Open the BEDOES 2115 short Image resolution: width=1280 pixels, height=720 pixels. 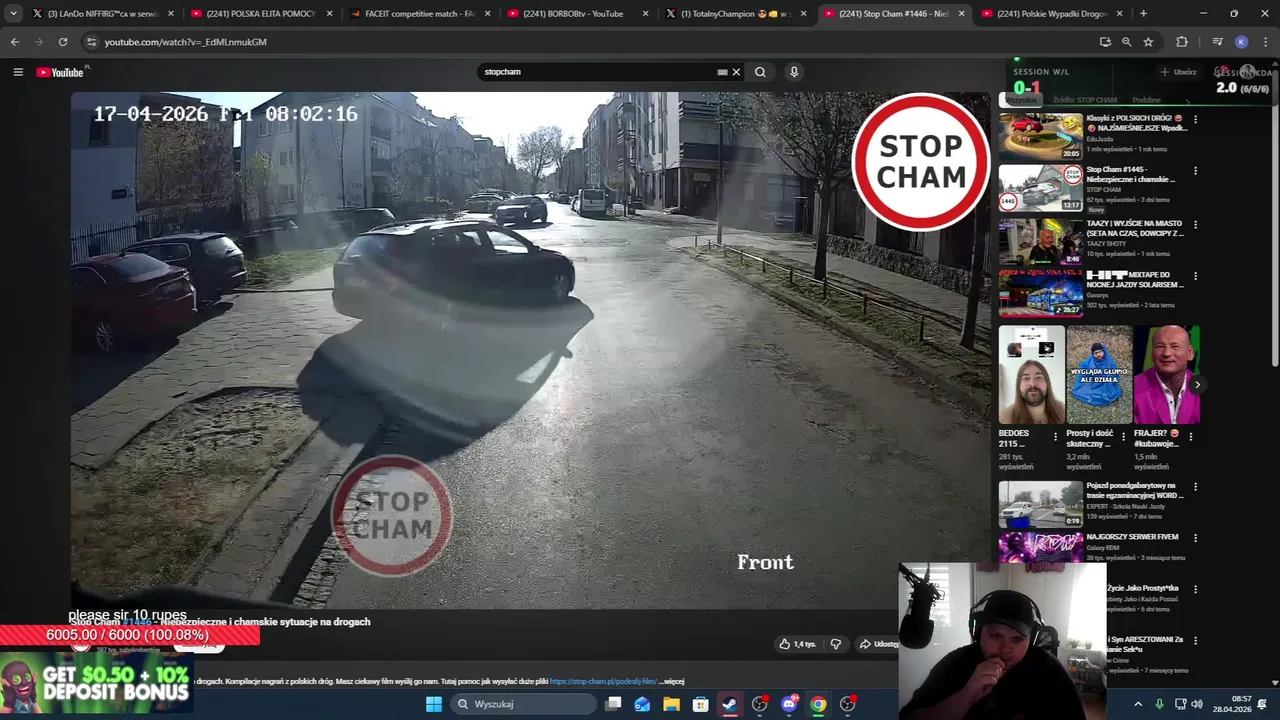coord(1031,375)
